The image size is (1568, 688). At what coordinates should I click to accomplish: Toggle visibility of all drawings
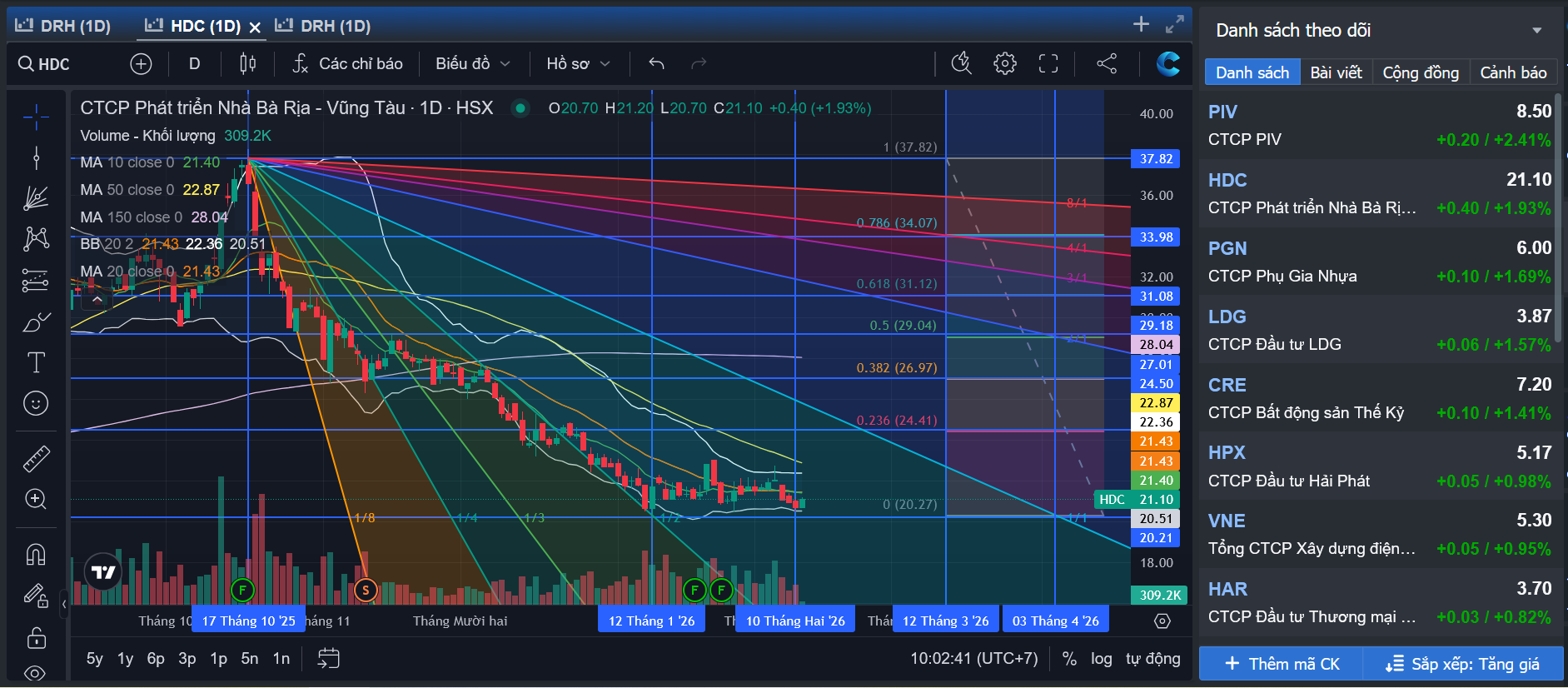point(36,673)
